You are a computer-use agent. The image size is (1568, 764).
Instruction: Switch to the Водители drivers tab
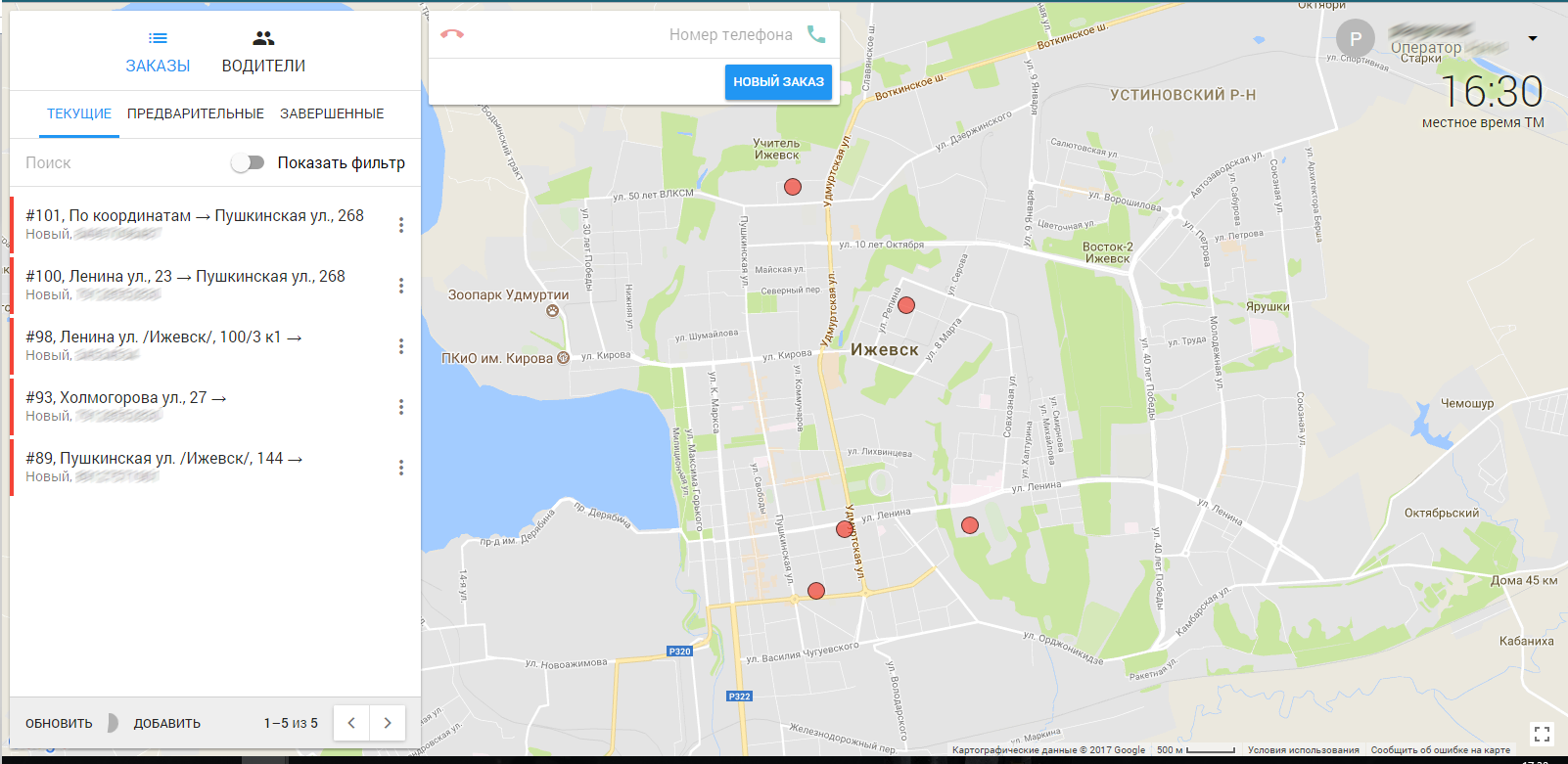point(263,52)
